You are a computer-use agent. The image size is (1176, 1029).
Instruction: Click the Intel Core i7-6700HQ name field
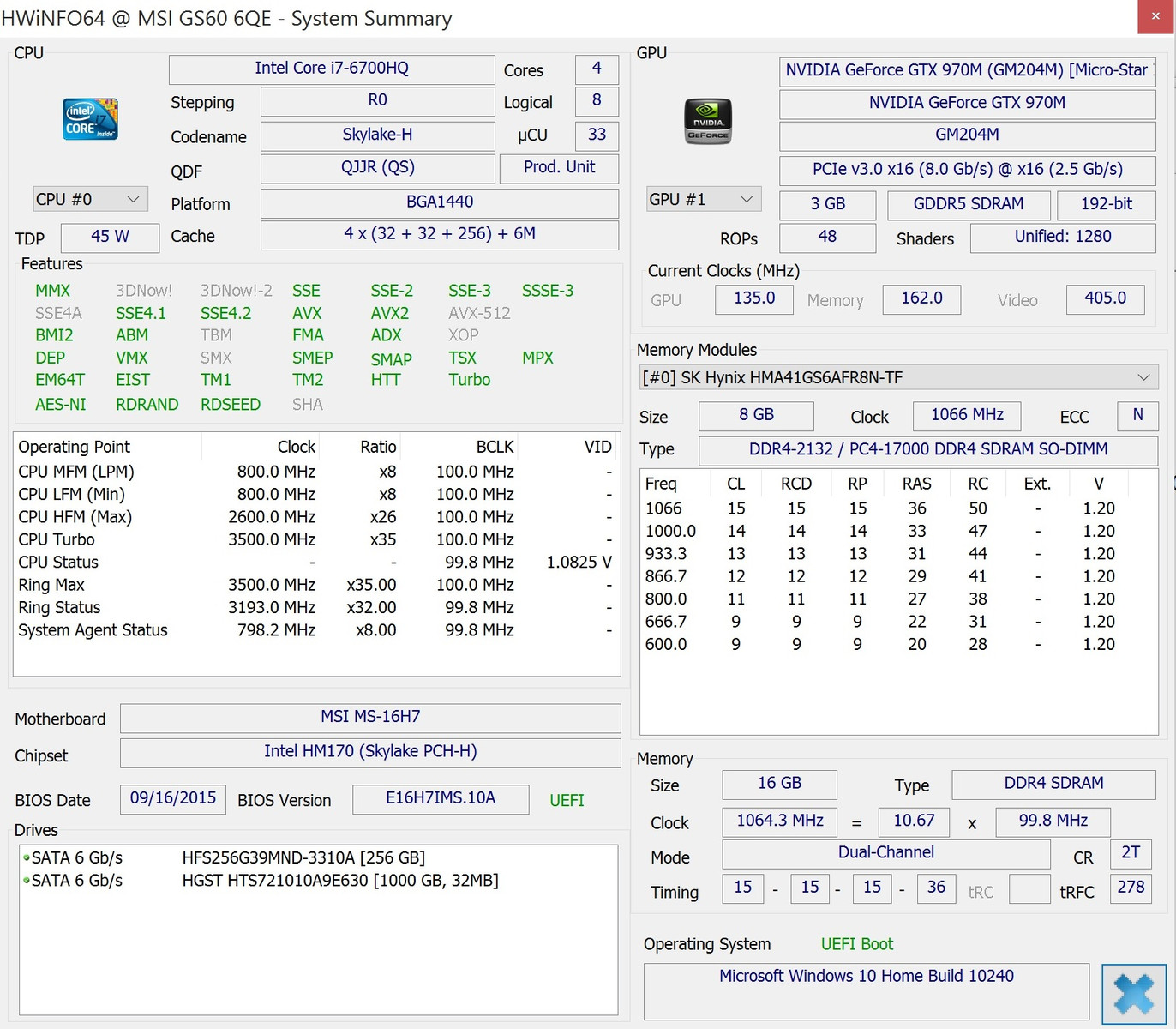[332, 69]
